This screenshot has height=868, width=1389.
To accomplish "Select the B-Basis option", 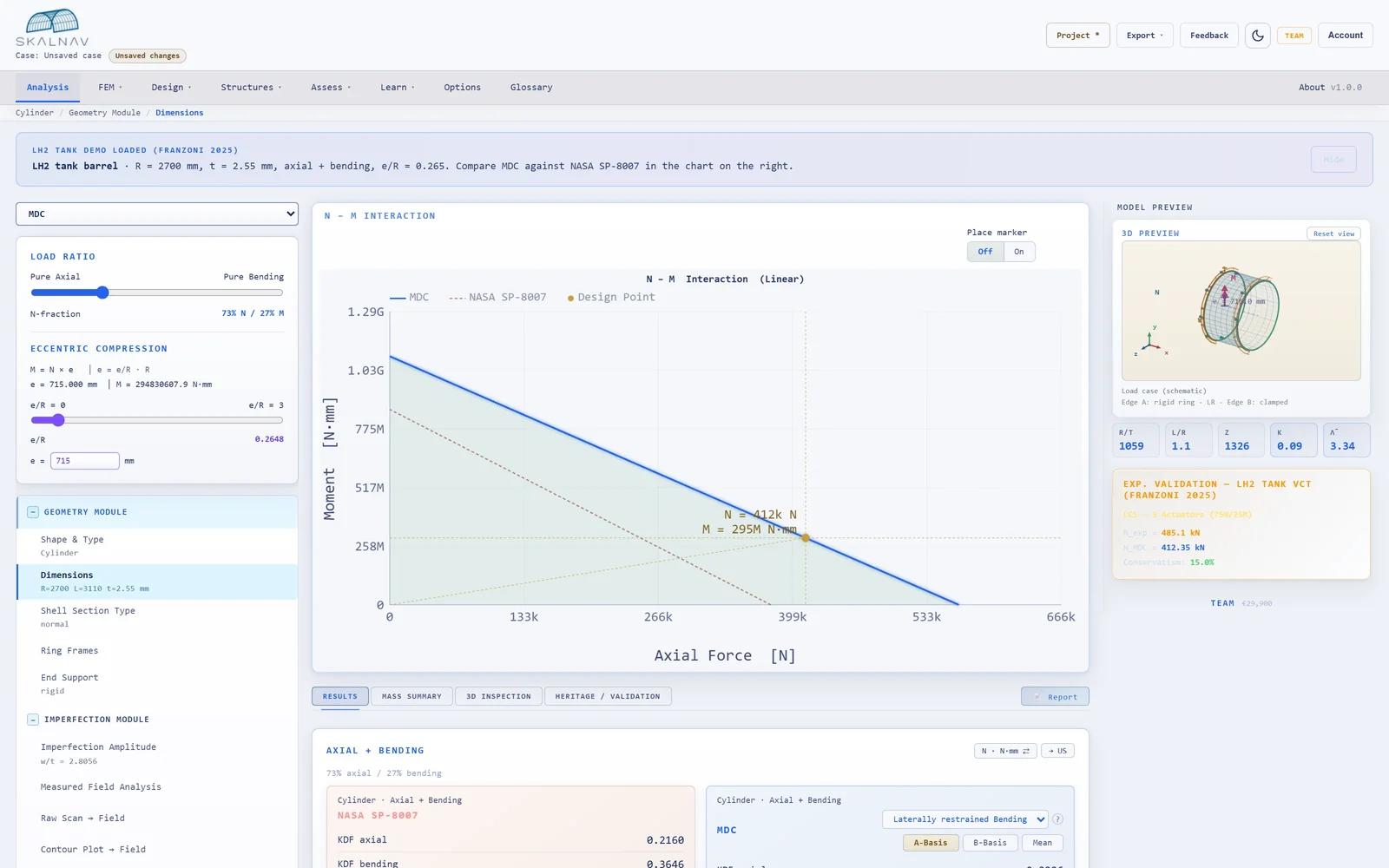I will tap(990, 843).
